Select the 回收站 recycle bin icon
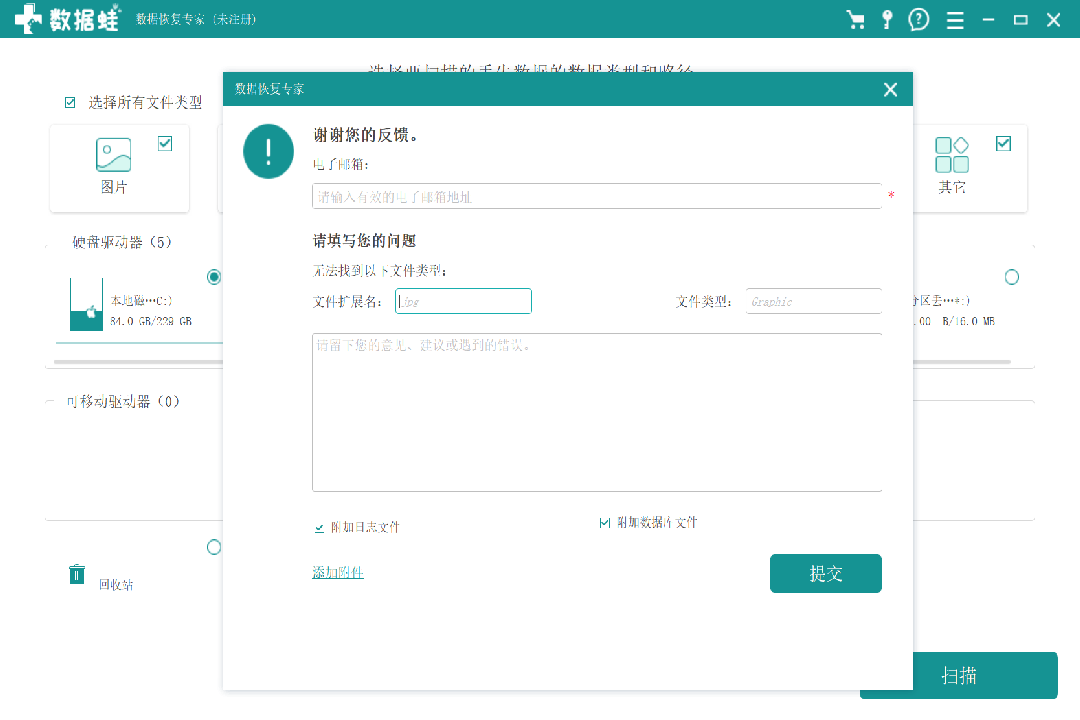1080x720 pixels. [x=77, y=574]
